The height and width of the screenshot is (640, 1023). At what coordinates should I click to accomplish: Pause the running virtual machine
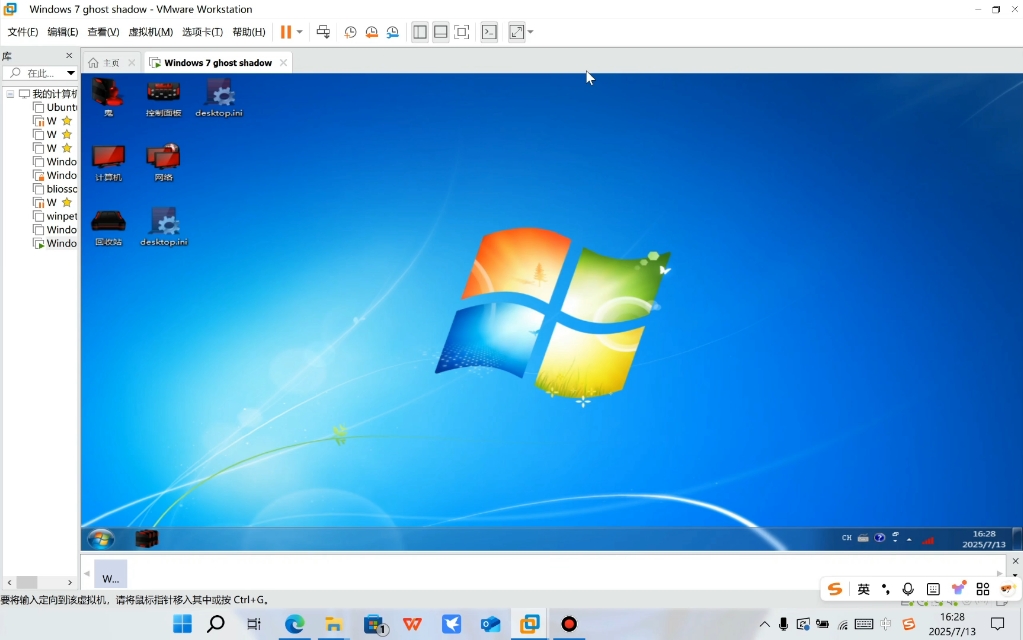[285, 32]
